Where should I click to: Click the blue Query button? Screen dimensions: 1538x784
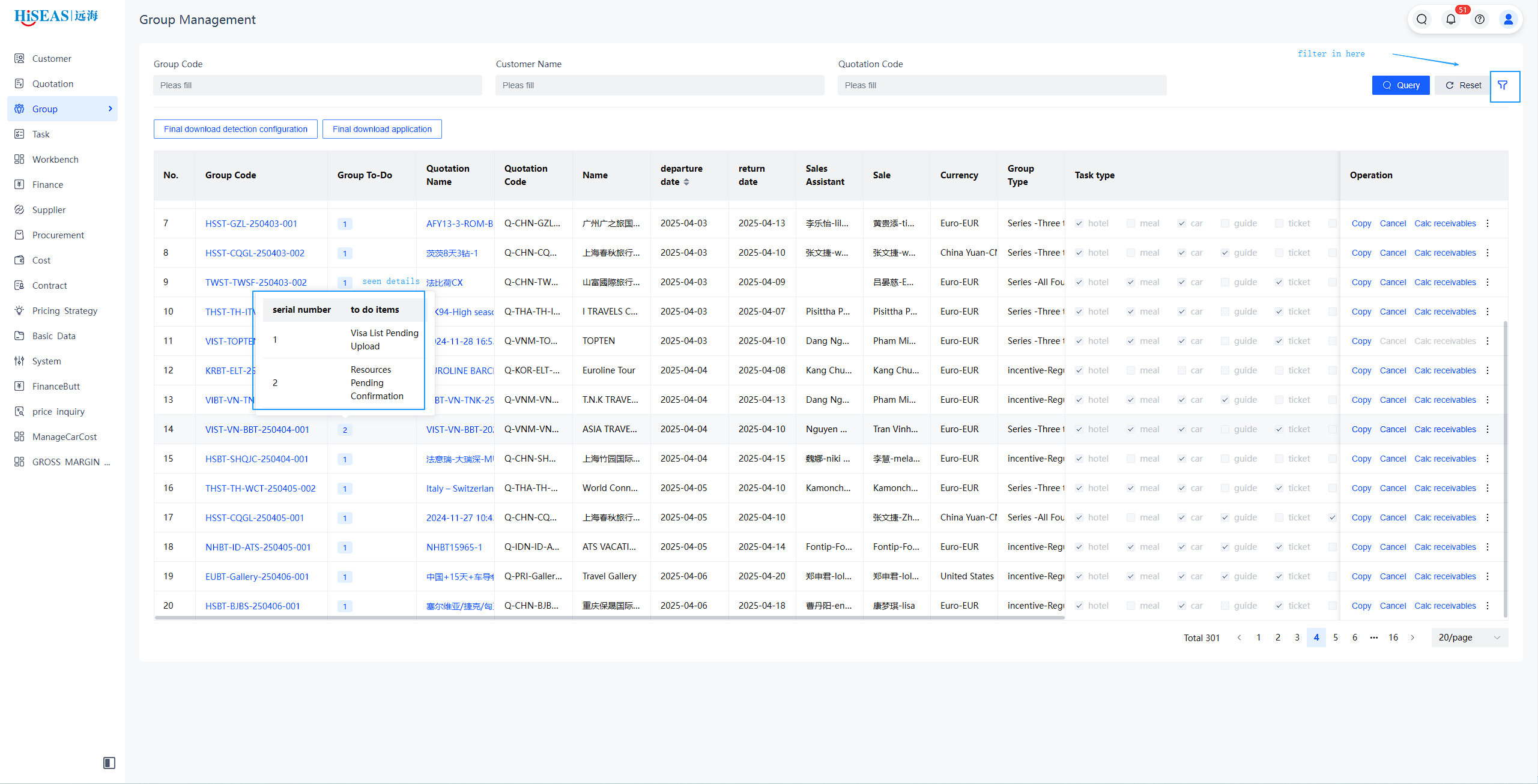click(x=1400, y=85)
